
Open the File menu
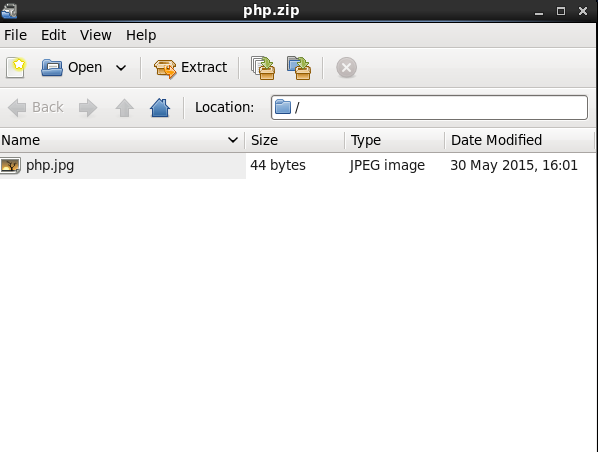(15, 35)
